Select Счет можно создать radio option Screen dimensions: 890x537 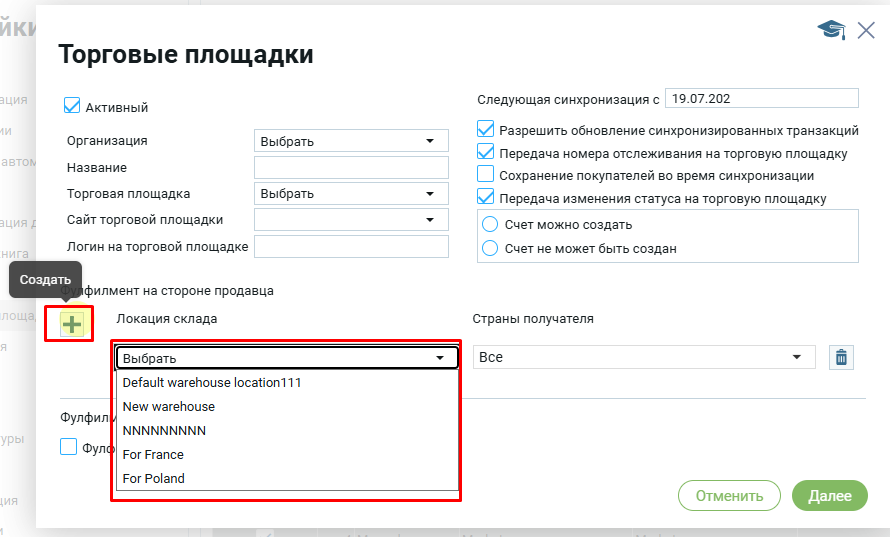(491, 224)
